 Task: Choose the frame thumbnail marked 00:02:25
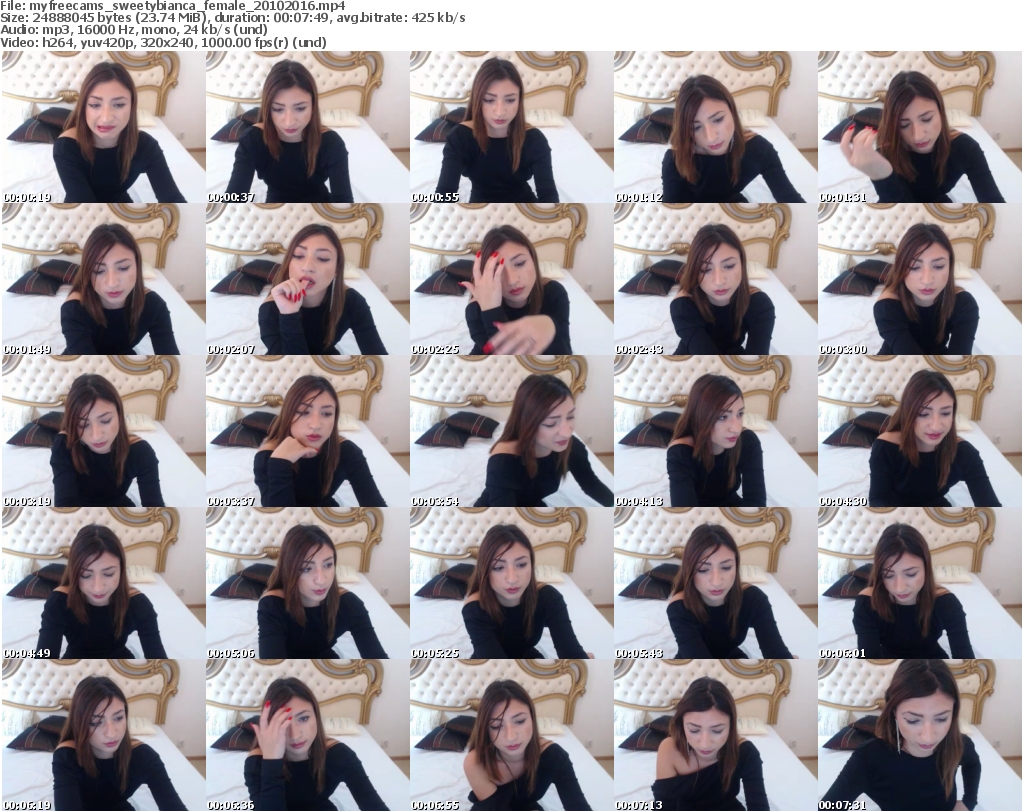tap(511, 279)
